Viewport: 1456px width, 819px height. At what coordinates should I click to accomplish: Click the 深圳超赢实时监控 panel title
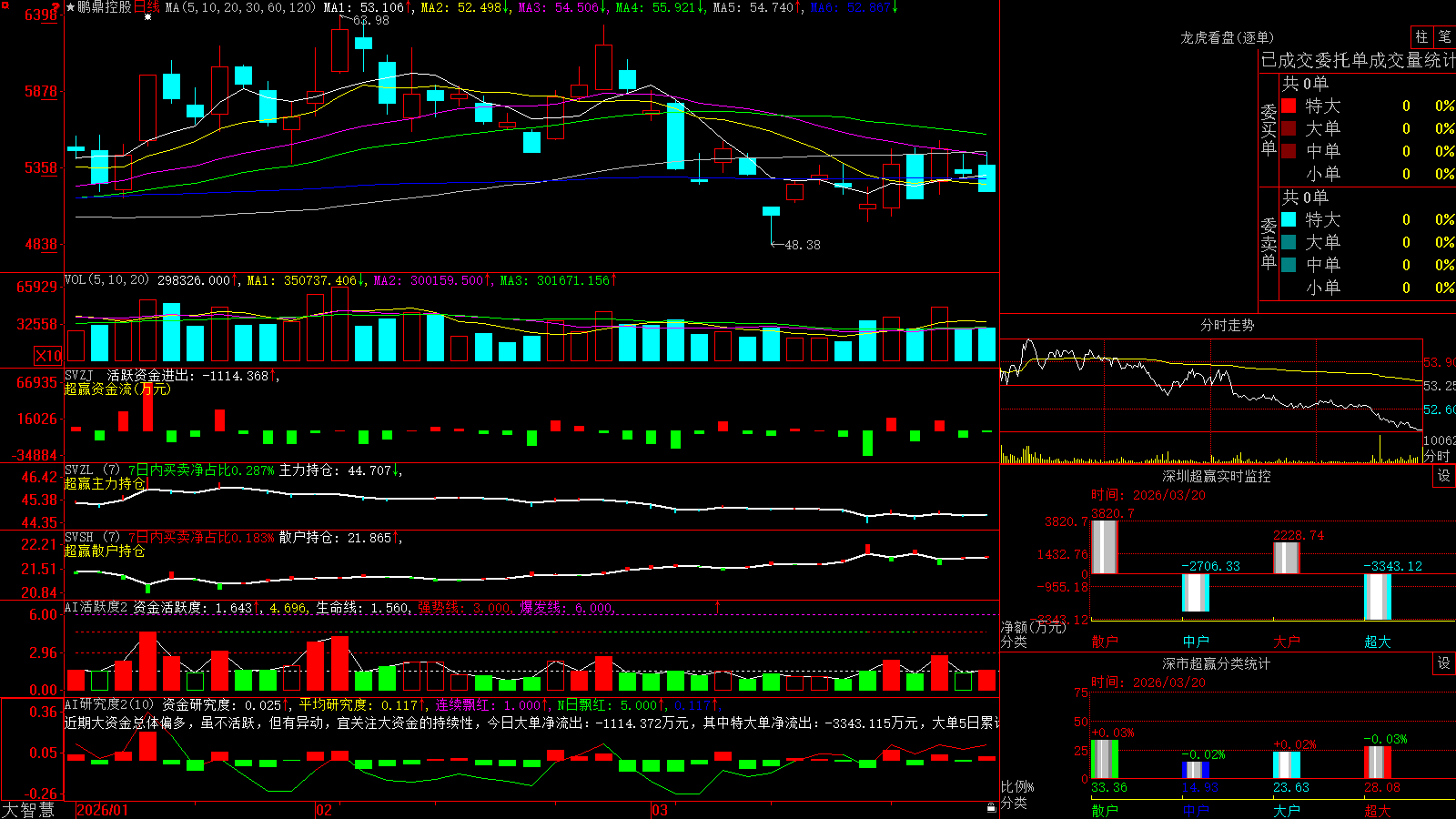click(1217, 476)
